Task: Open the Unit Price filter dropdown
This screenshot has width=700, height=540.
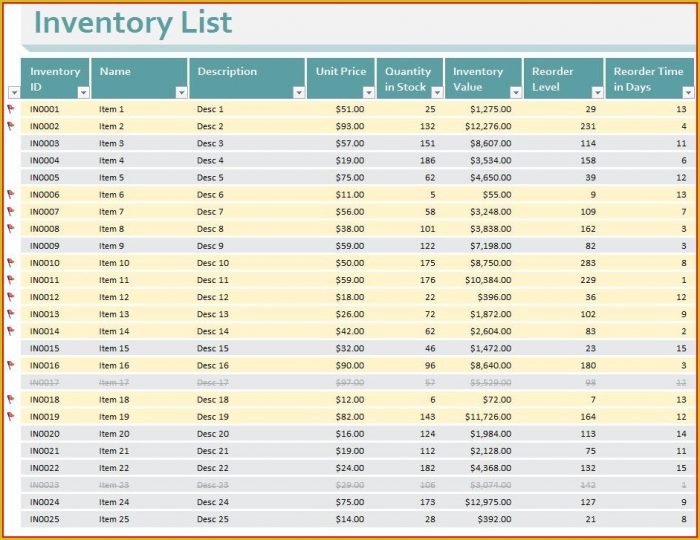Action: click(368, 92)
